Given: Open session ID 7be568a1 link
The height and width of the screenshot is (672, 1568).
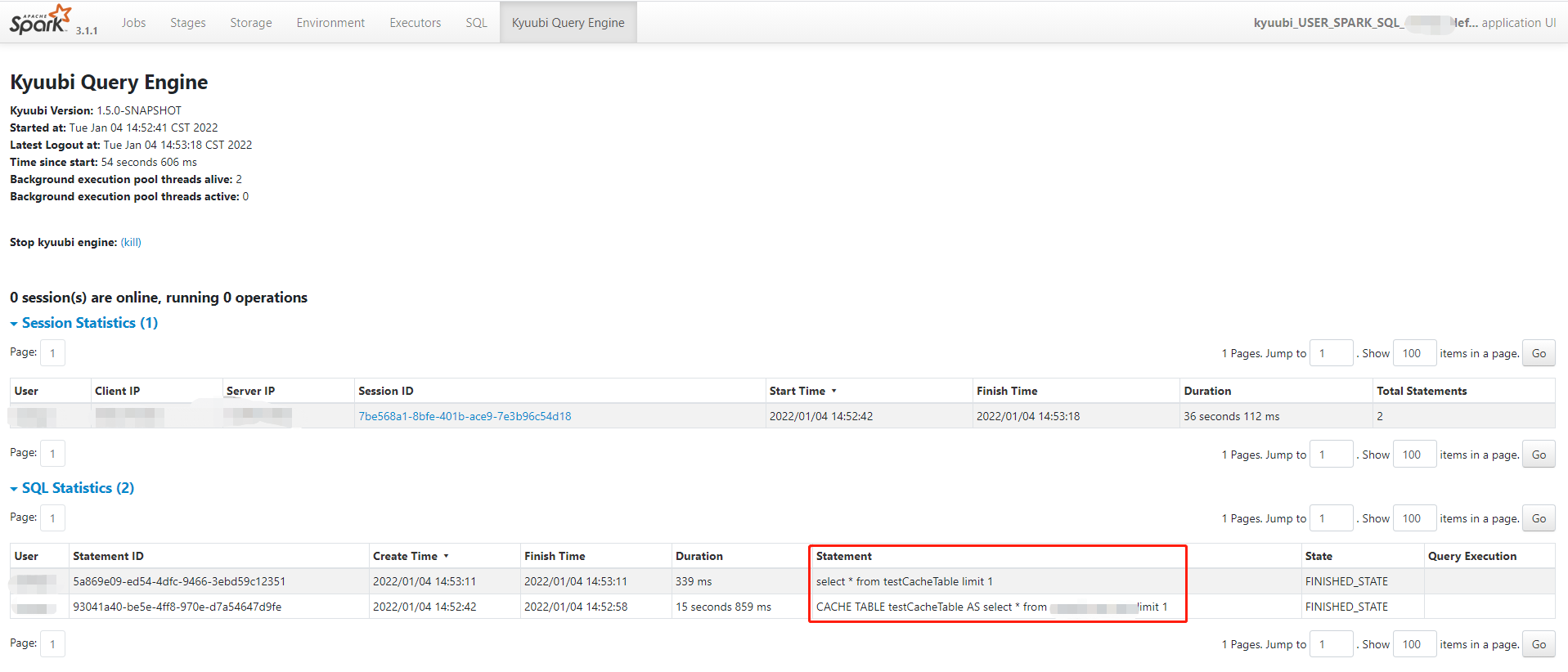Looking at the screenshot, I should click(x=465, y=416).
